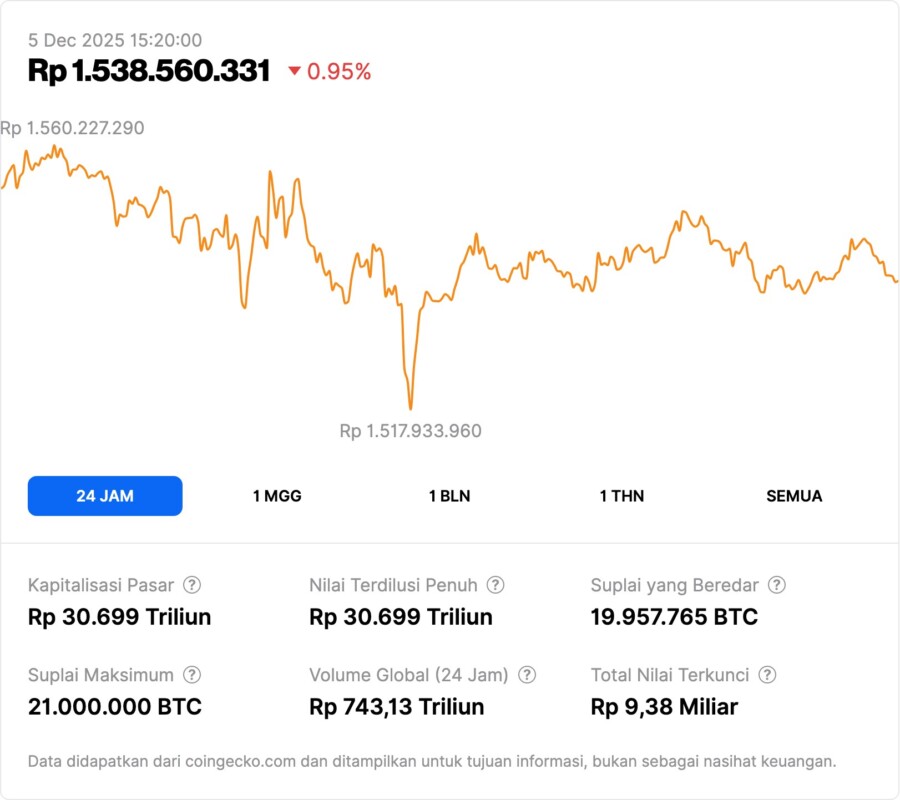Click the lowest dip on the price line

(410, 406)
